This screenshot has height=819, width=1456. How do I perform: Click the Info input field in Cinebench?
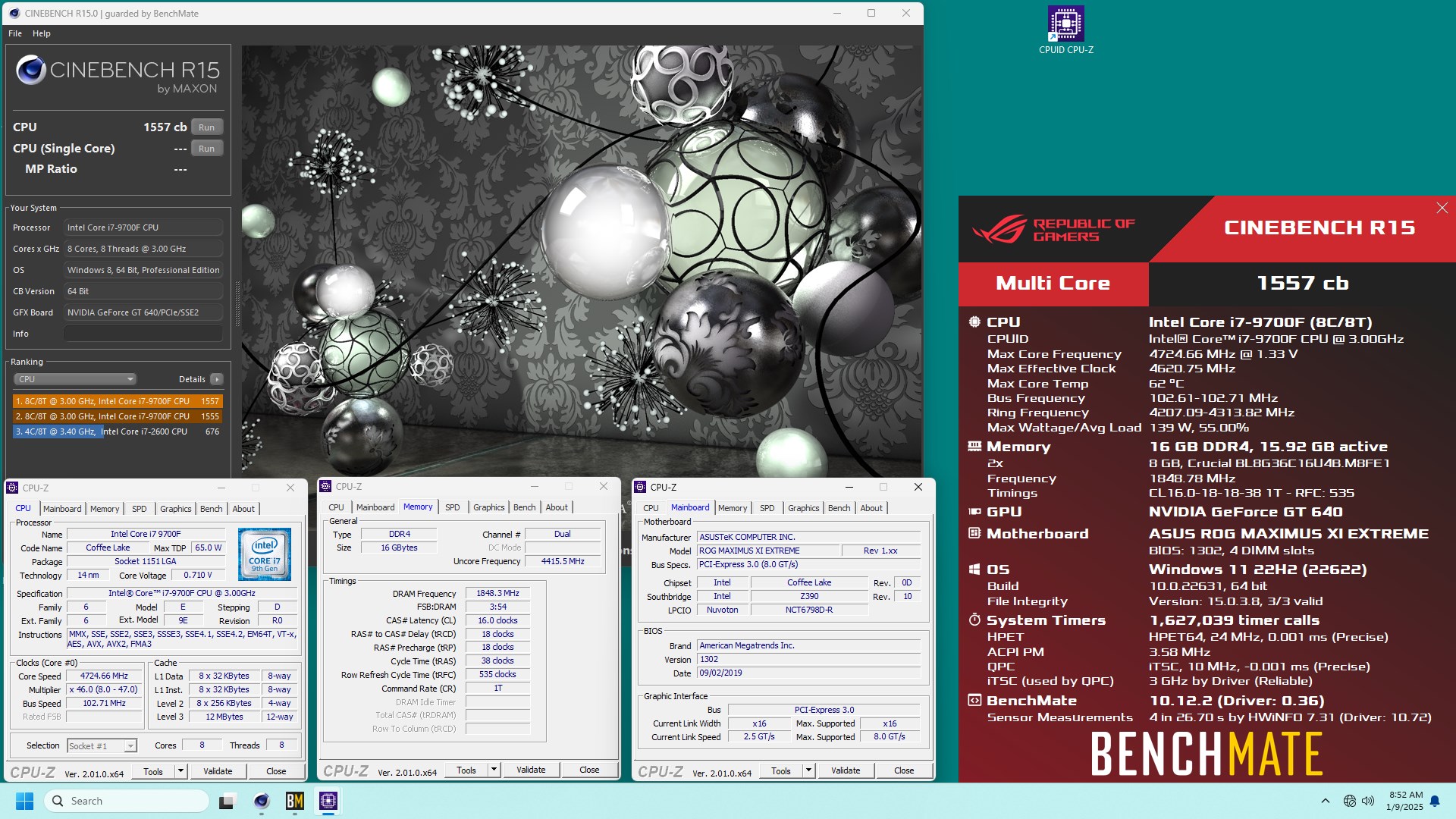[x=143, y=334]
